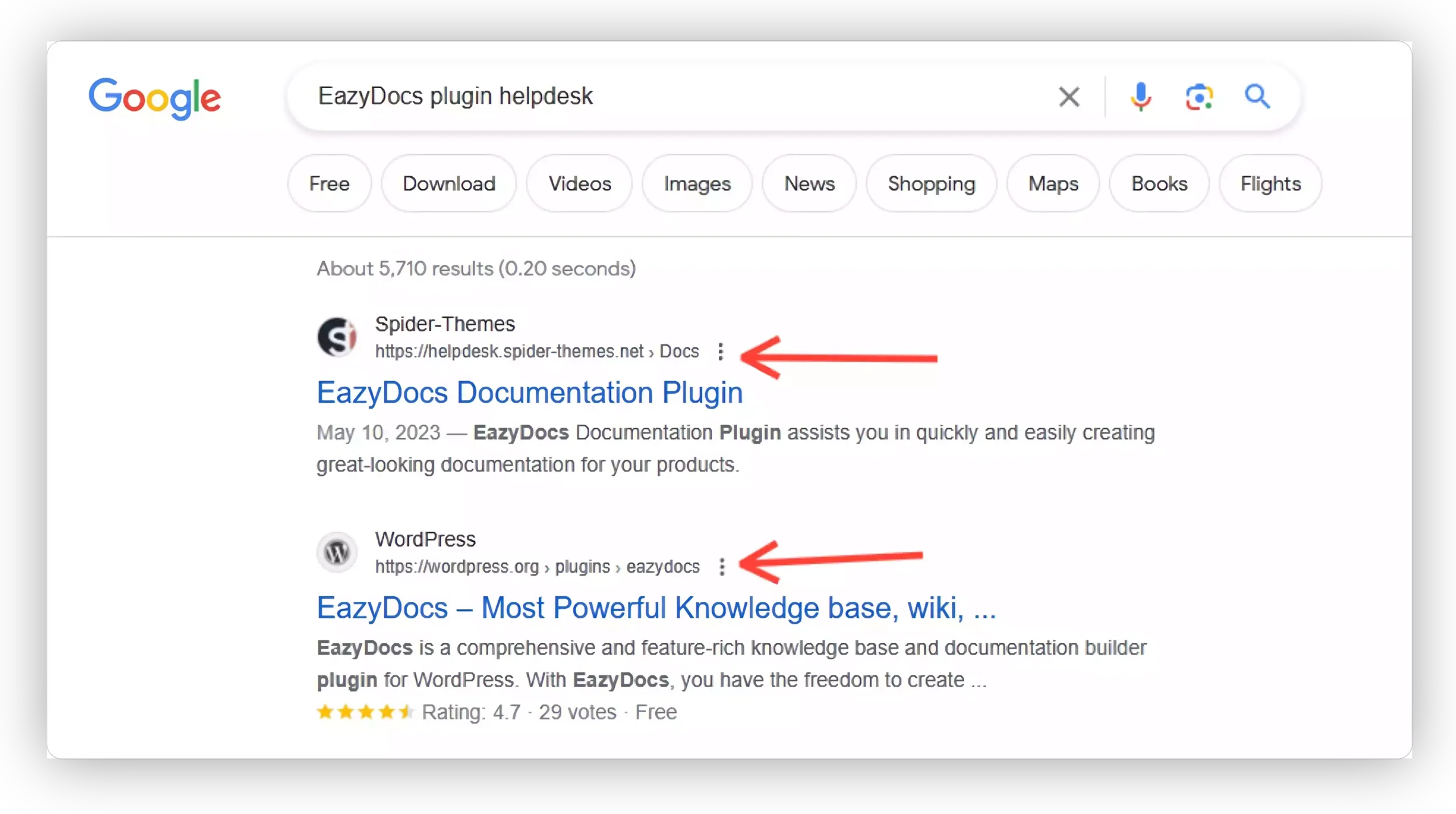The height and width of the screenshot is (814, 1456).
Task: Switch to the Images tab
Action: pyautogui.click(x=697, y=184)
